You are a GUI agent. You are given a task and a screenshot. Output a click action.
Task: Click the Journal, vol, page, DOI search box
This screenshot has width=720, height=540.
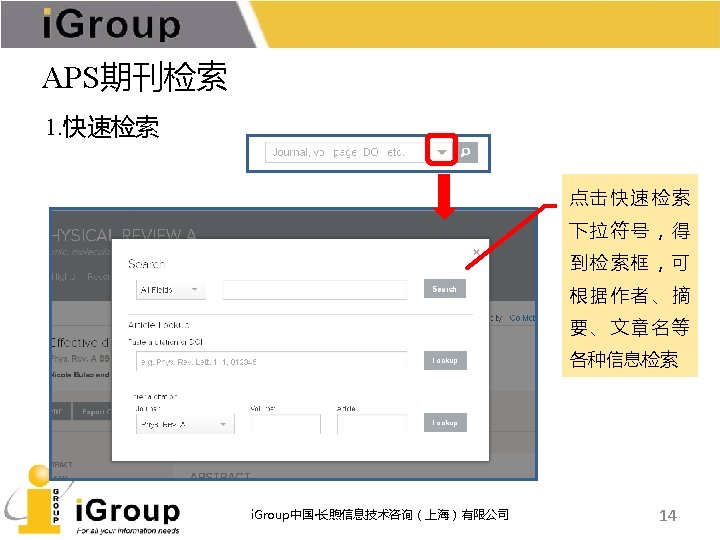click(347, 152)
